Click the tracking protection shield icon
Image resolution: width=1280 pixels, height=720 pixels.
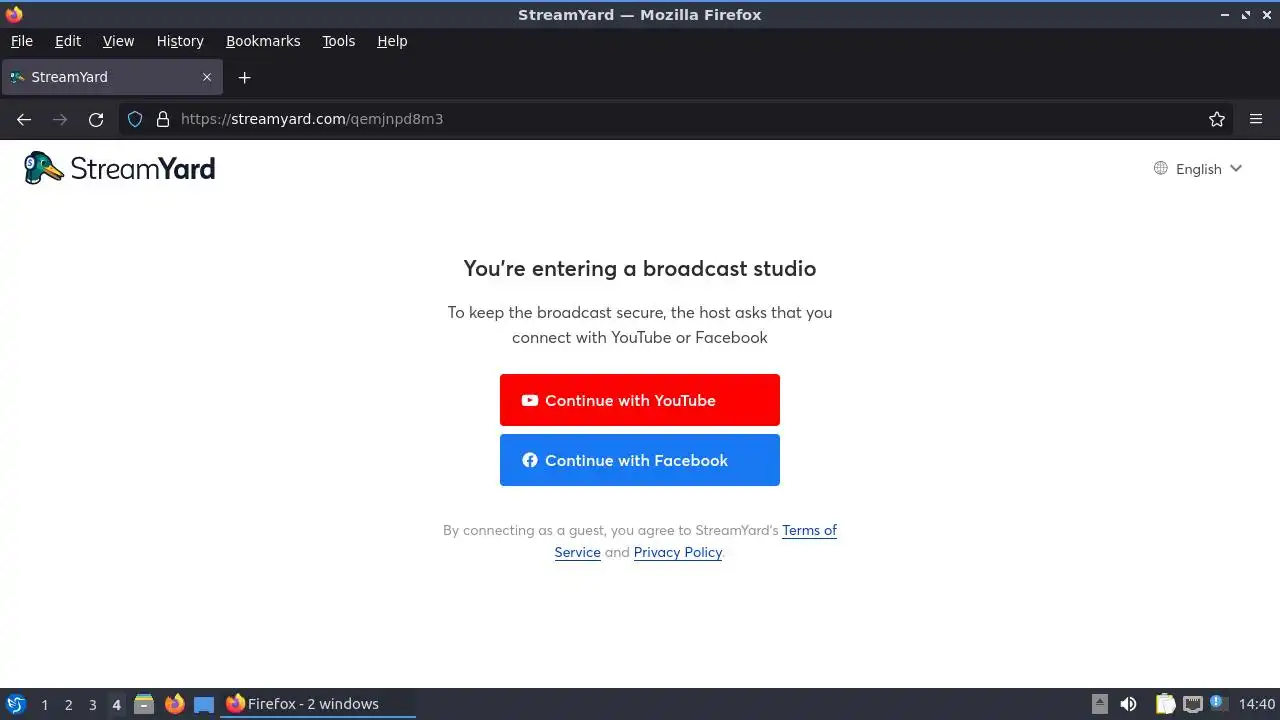(x=135, y=119)
